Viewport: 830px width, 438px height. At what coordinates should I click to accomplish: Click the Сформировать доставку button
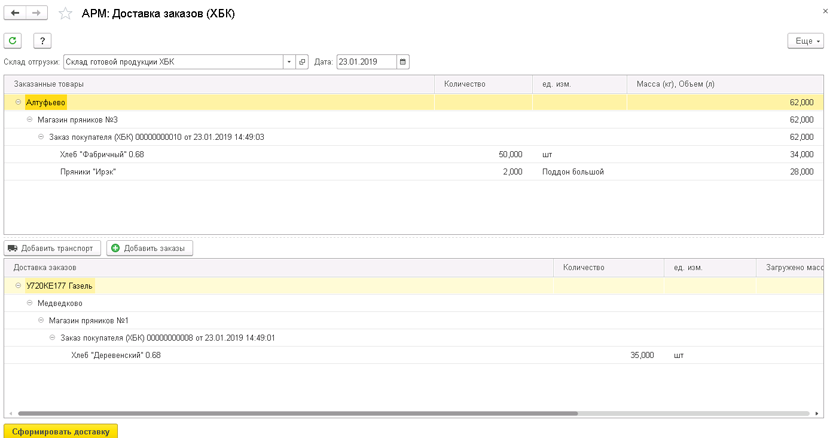point(60,432)
